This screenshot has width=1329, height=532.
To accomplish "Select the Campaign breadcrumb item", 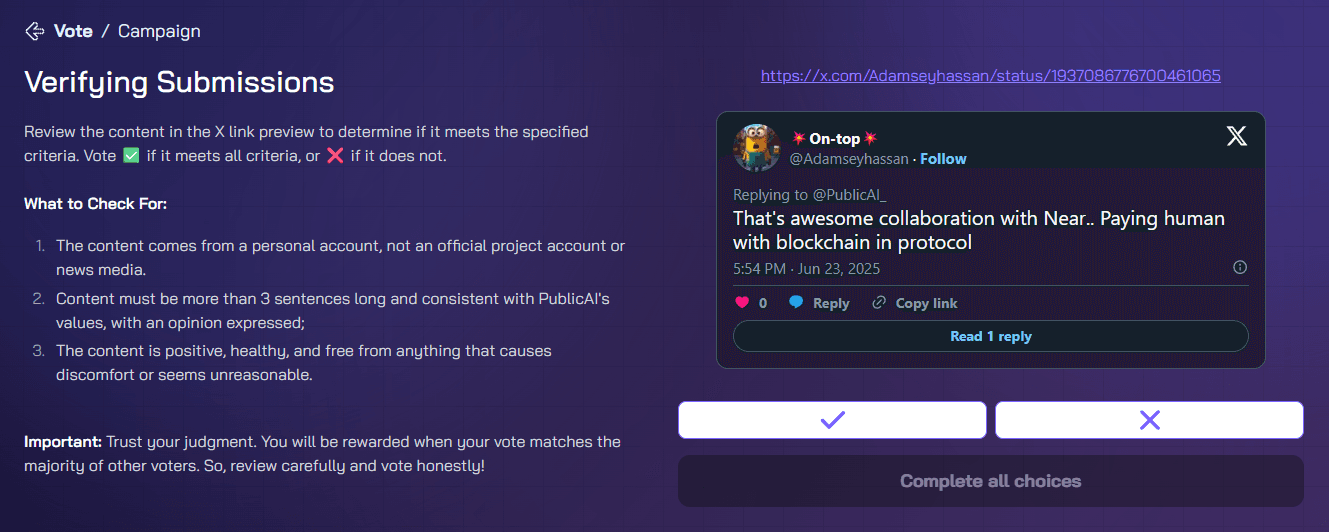I will coord(159,31).
